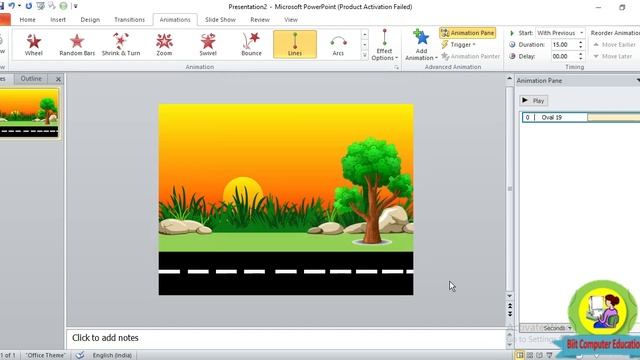The height and width of the screenshot is (360, 640).
Task: Apply the Zoom animation effect
Action: (x=164, y=44)
